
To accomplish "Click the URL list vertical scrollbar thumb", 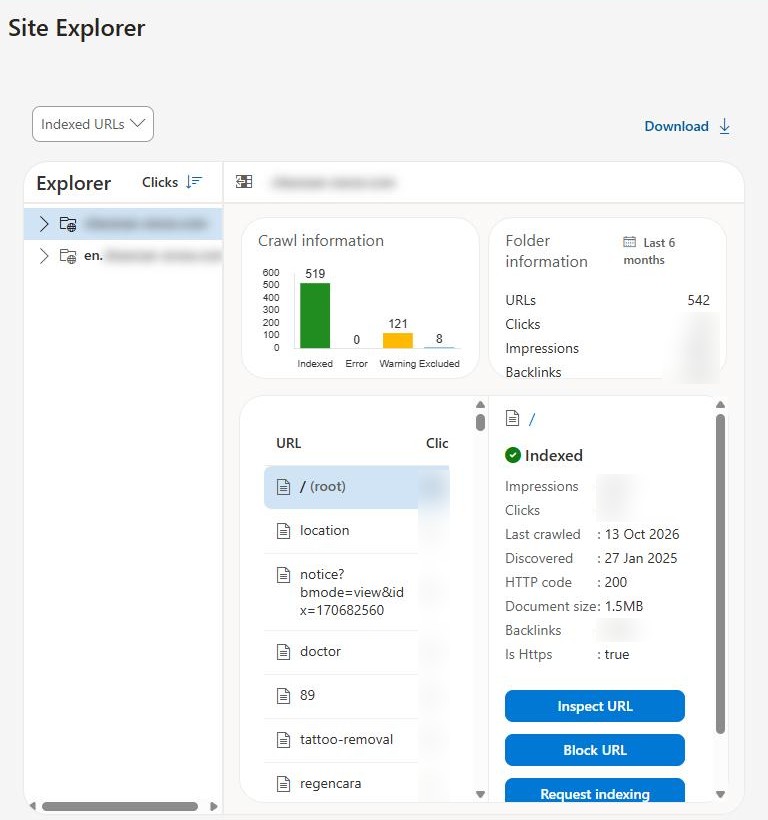I will point(480,422).
